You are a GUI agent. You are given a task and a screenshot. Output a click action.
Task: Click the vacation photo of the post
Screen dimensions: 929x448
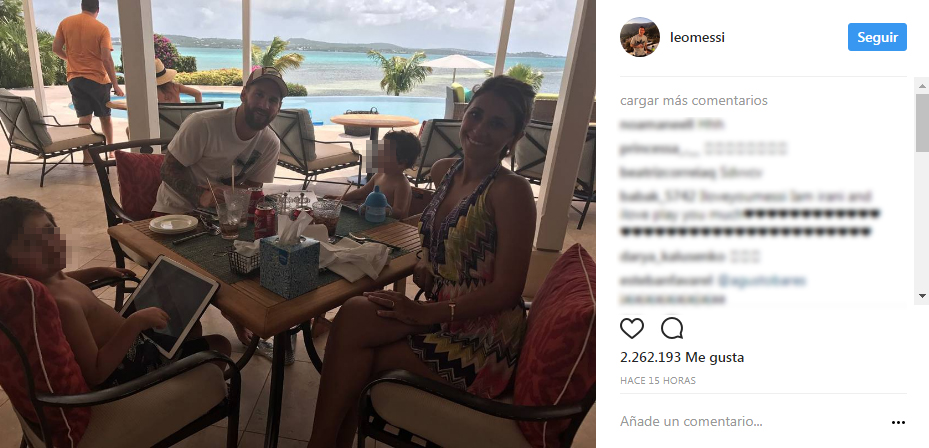click(x=297, y=224)
